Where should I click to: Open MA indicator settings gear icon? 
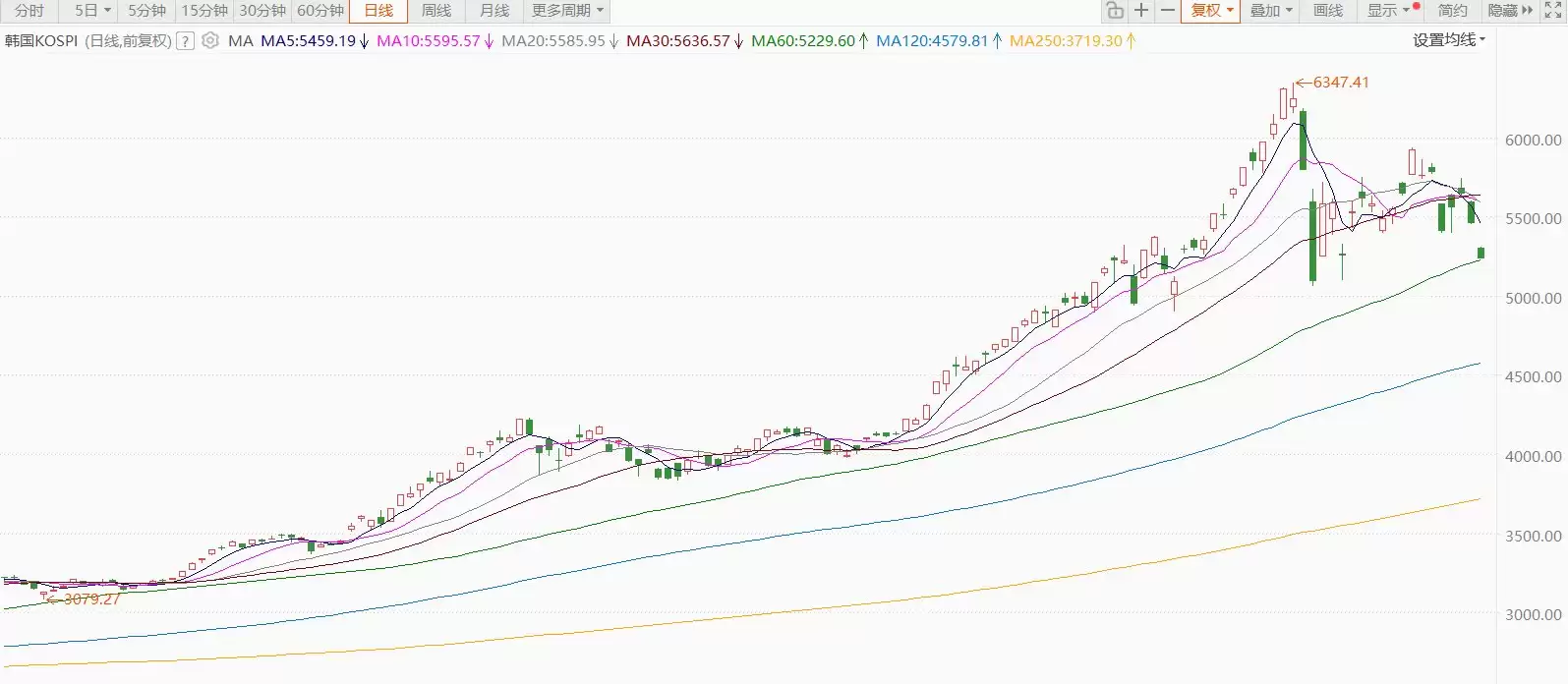point(210,41)
